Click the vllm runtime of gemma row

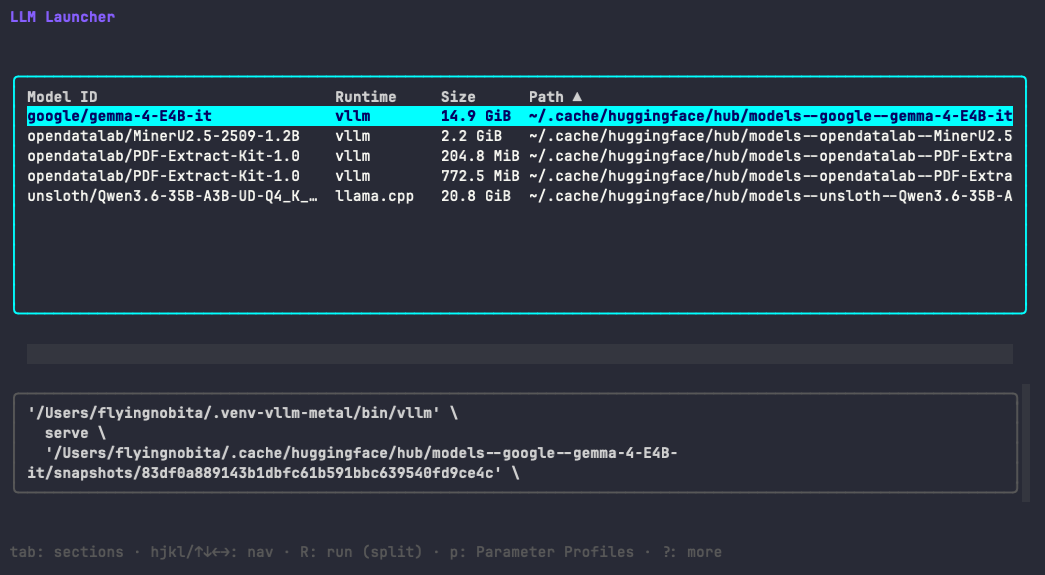pyautogui.click(x=353, y=116)
